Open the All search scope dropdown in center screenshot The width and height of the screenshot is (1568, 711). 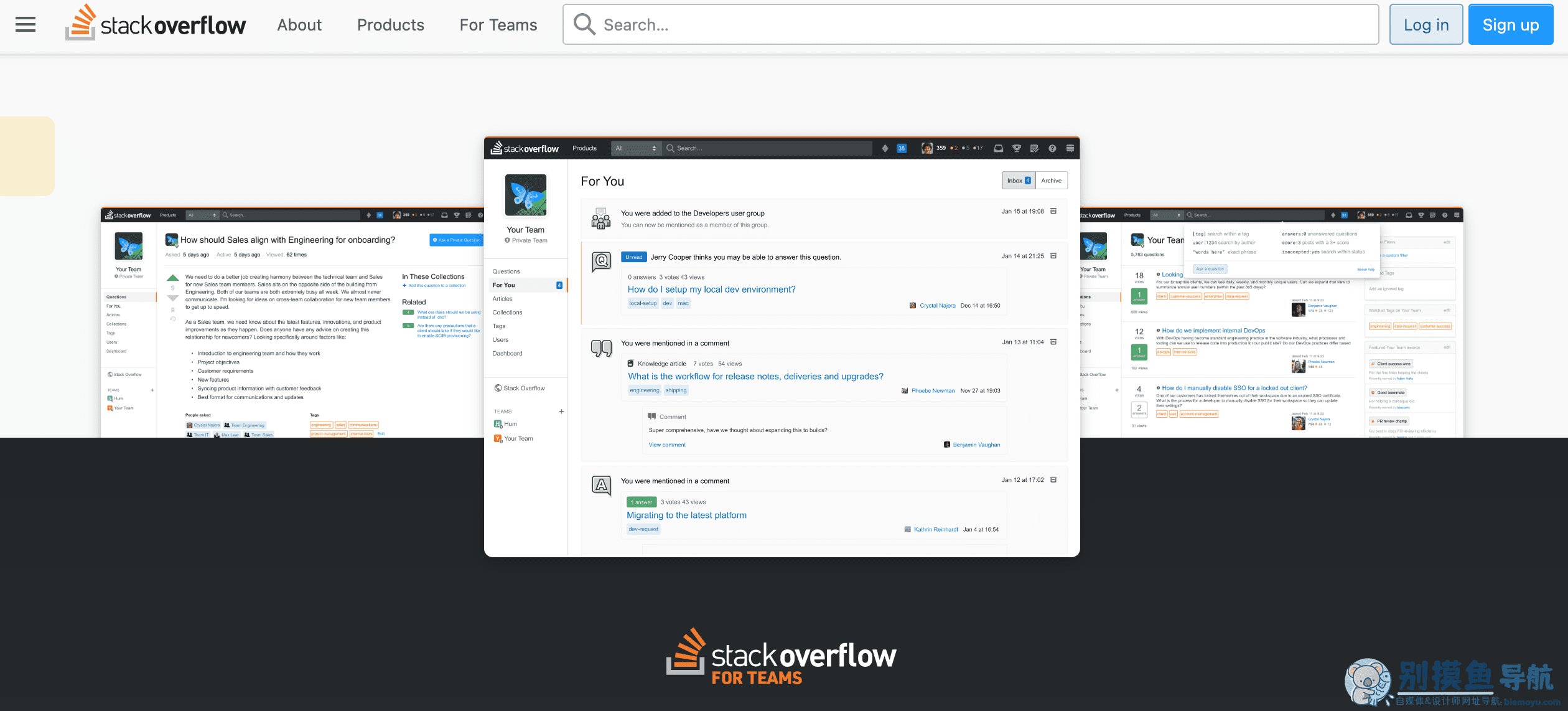pos(636,148)
